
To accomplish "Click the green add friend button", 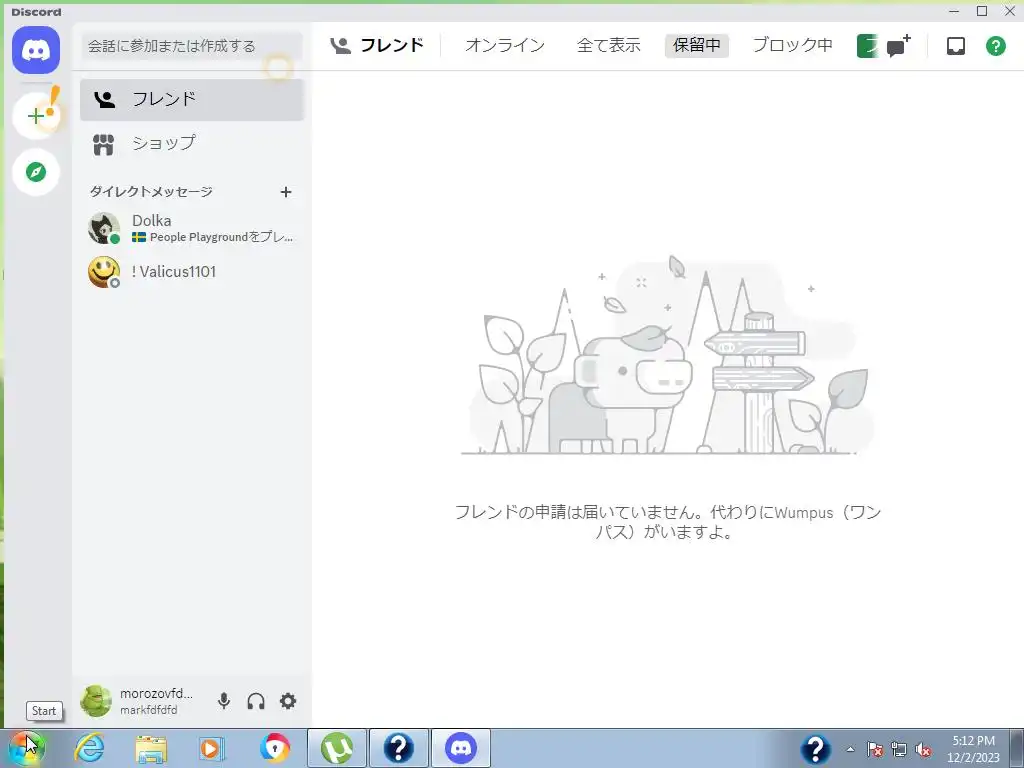I will [x=867, y=46].
